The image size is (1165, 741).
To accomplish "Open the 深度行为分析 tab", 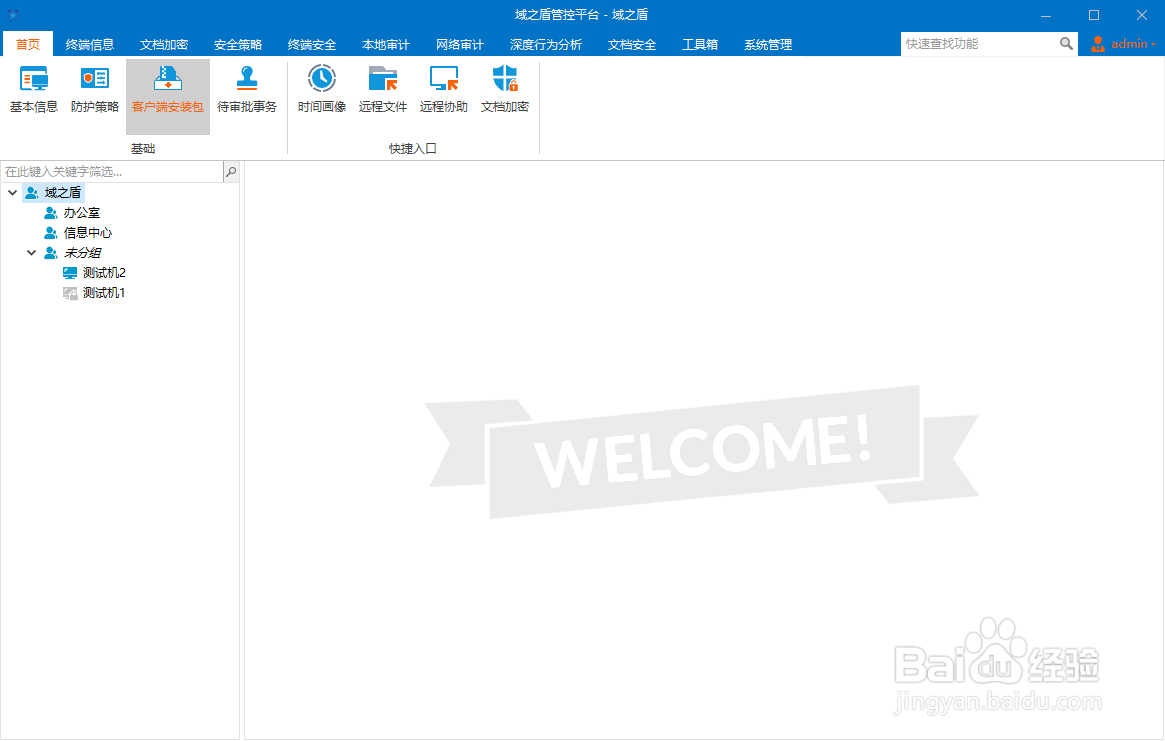I will click(546, 45).
